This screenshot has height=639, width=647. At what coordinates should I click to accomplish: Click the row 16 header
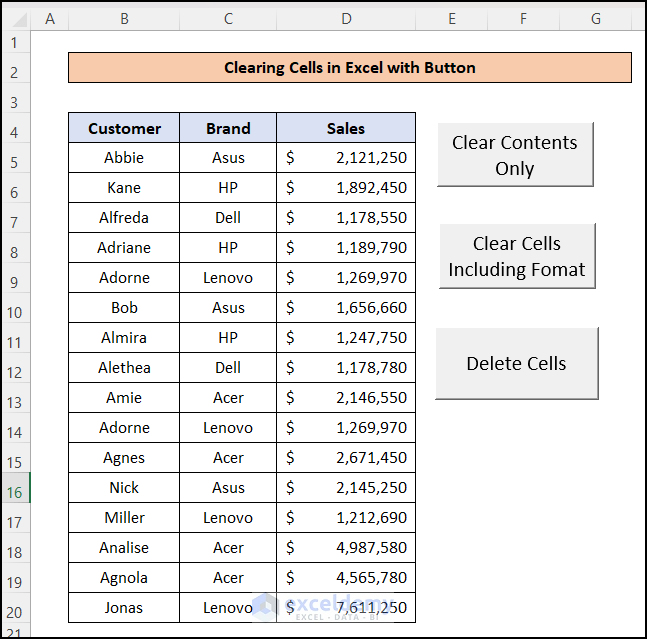click(15, 492)
